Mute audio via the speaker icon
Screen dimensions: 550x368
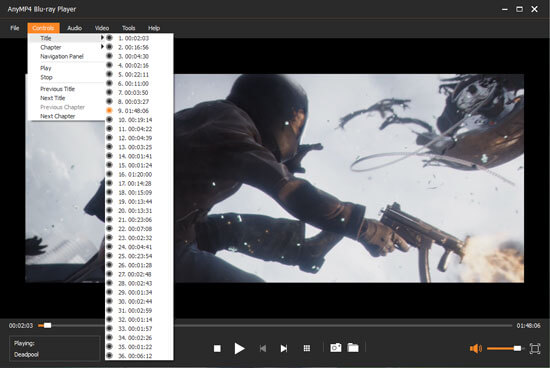[476, 348]
